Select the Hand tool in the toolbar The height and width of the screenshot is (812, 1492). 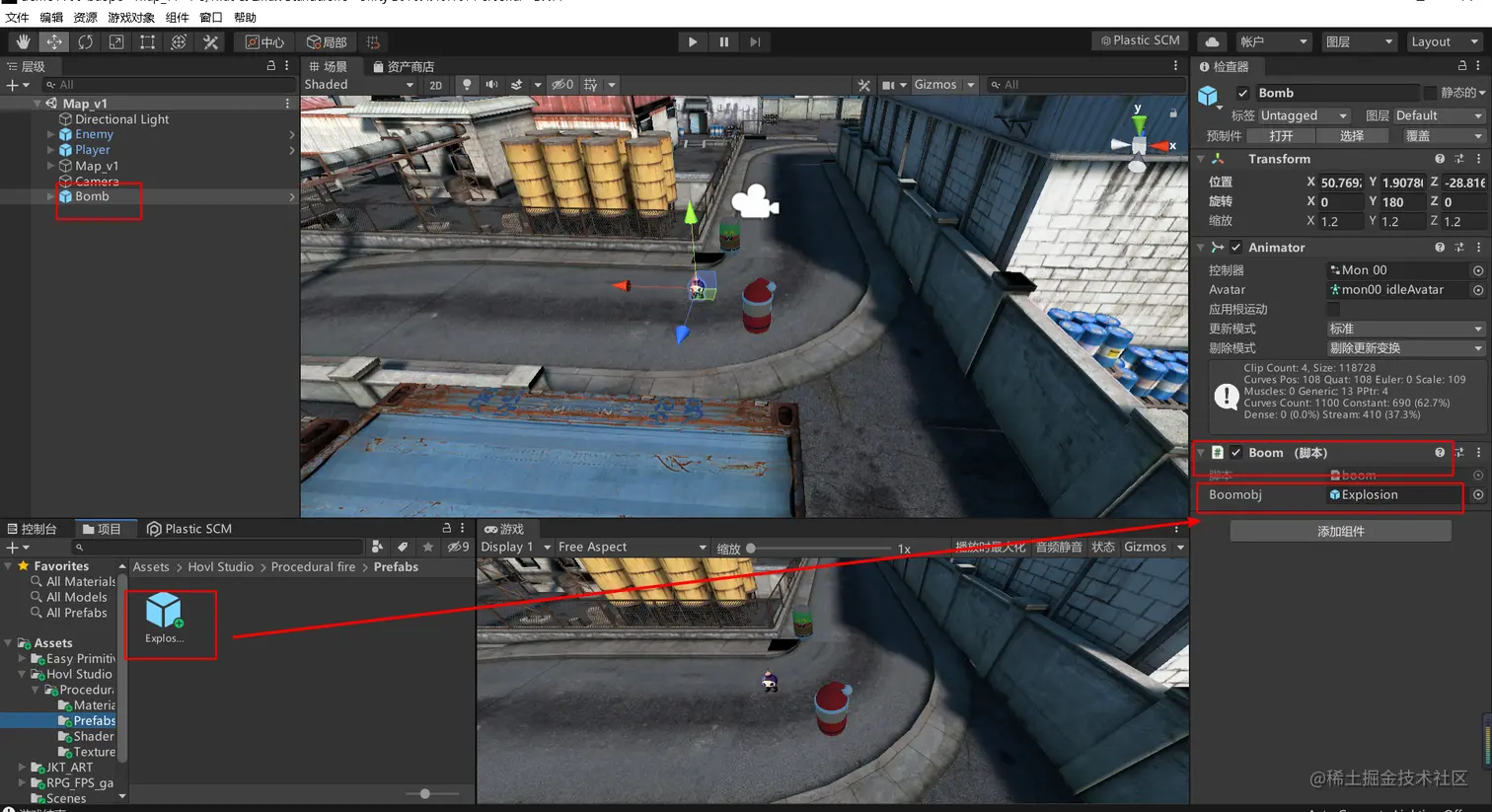(23, 41)
